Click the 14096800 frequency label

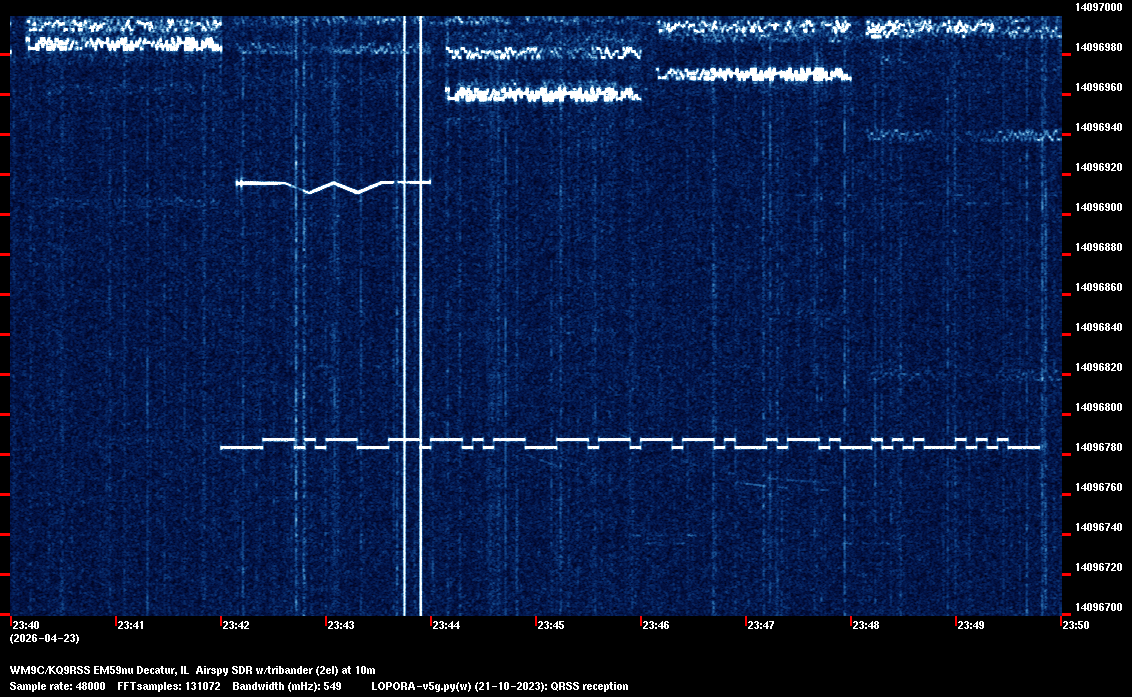[x=1097, y=407]
